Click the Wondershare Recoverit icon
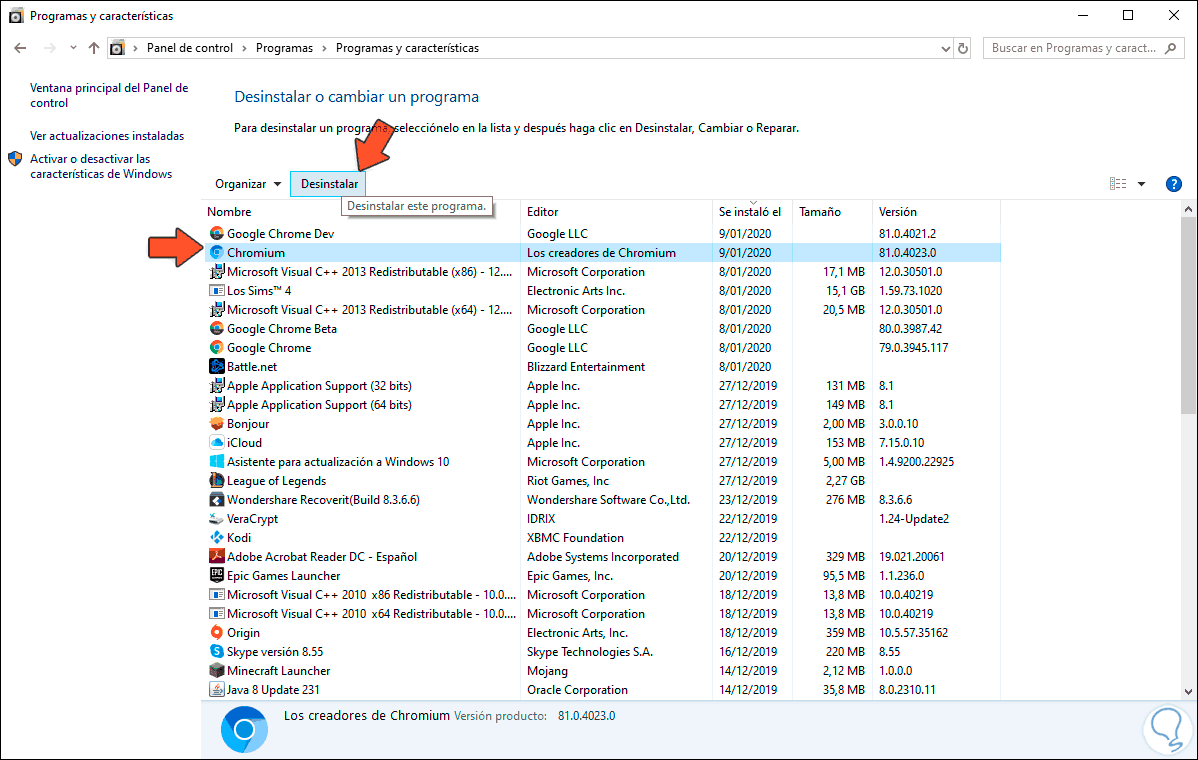This screenshot has width=1198, height=760. (x=217, y=500)
